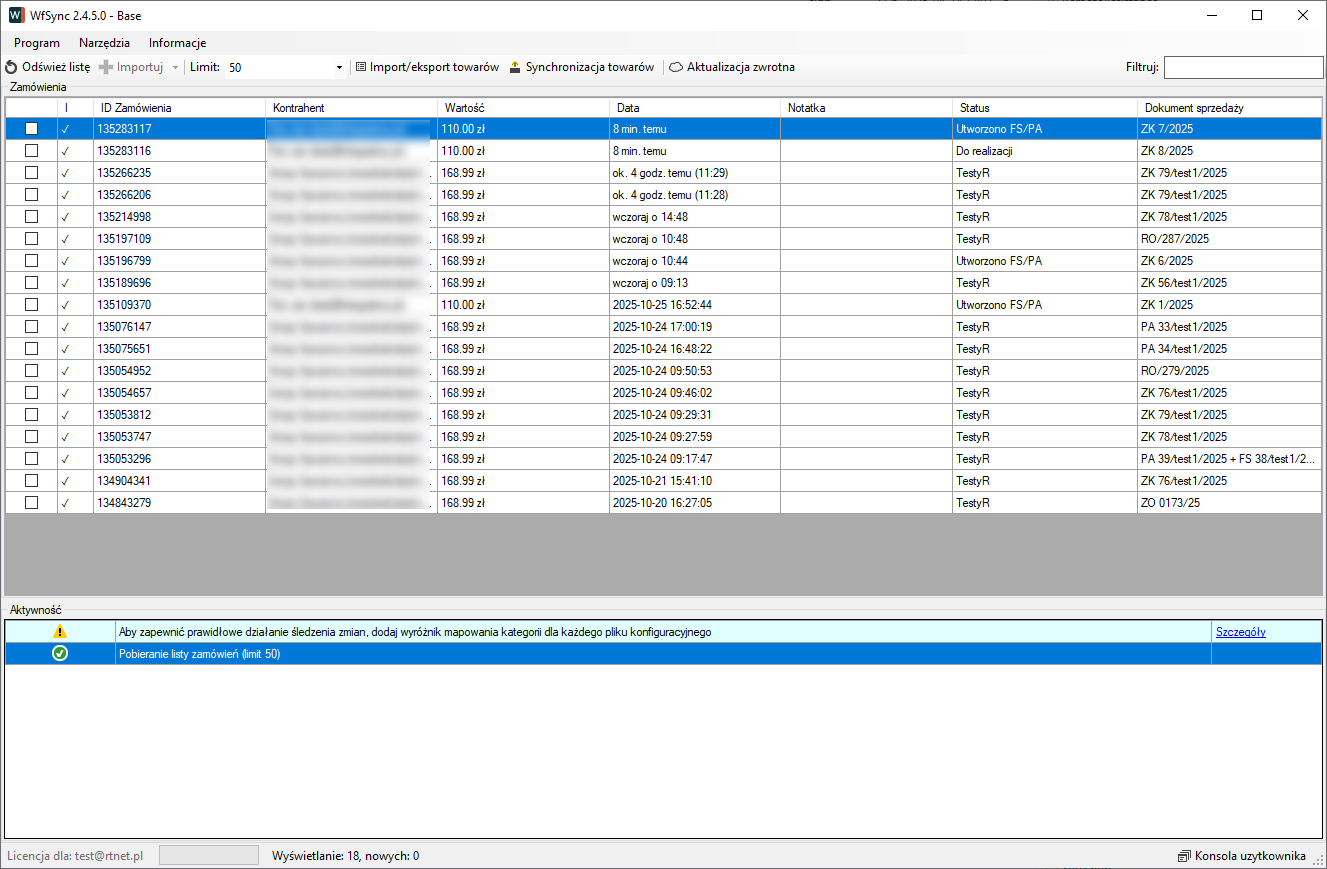1327x869 pixels.
Task: Click the progress bar in status bar
Action: (208, 856)
